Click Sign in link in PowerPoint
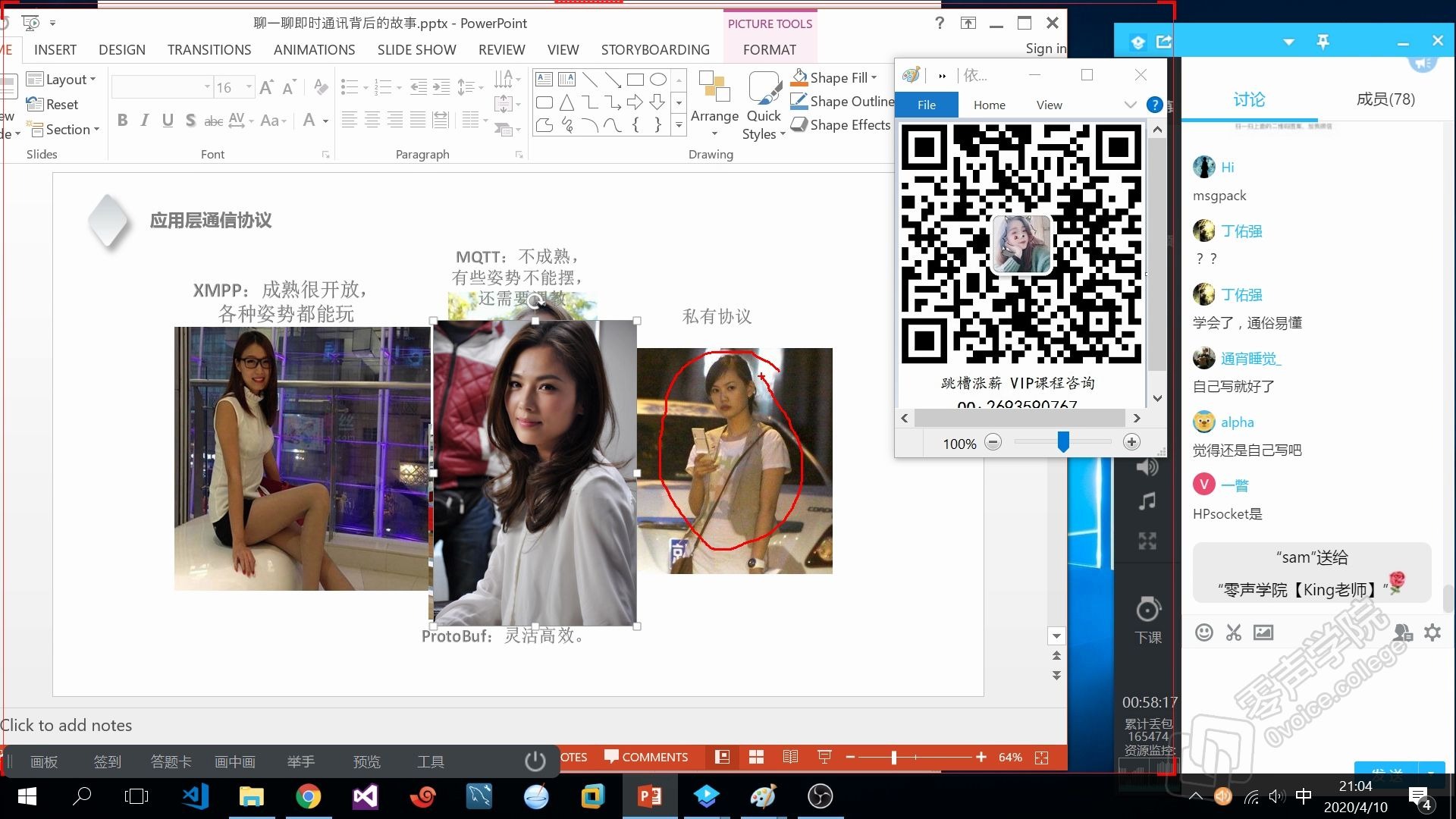The width and height of the screenshot is (1456, 819). [x=1046, y=49]
